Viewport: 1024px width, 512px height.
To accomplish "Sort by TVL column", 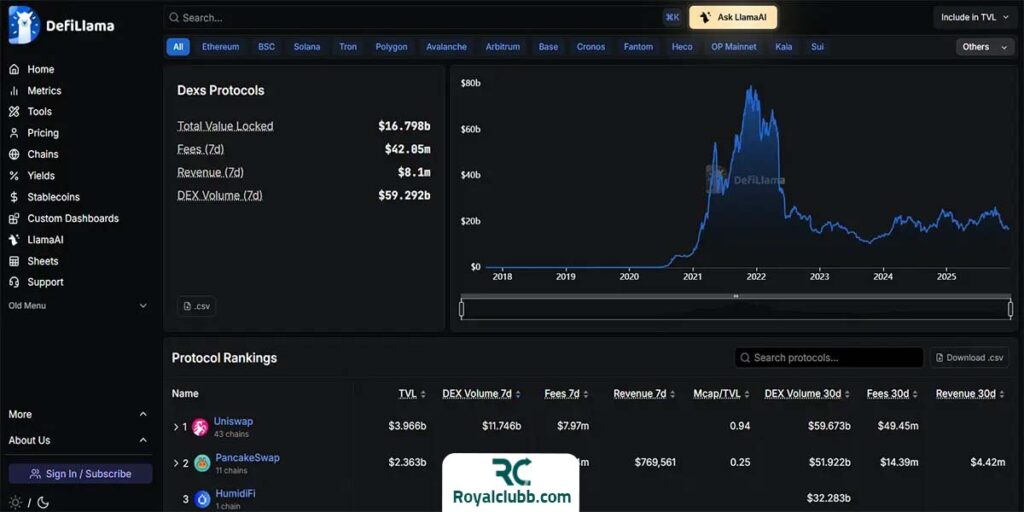I will [x=412, y=394].
